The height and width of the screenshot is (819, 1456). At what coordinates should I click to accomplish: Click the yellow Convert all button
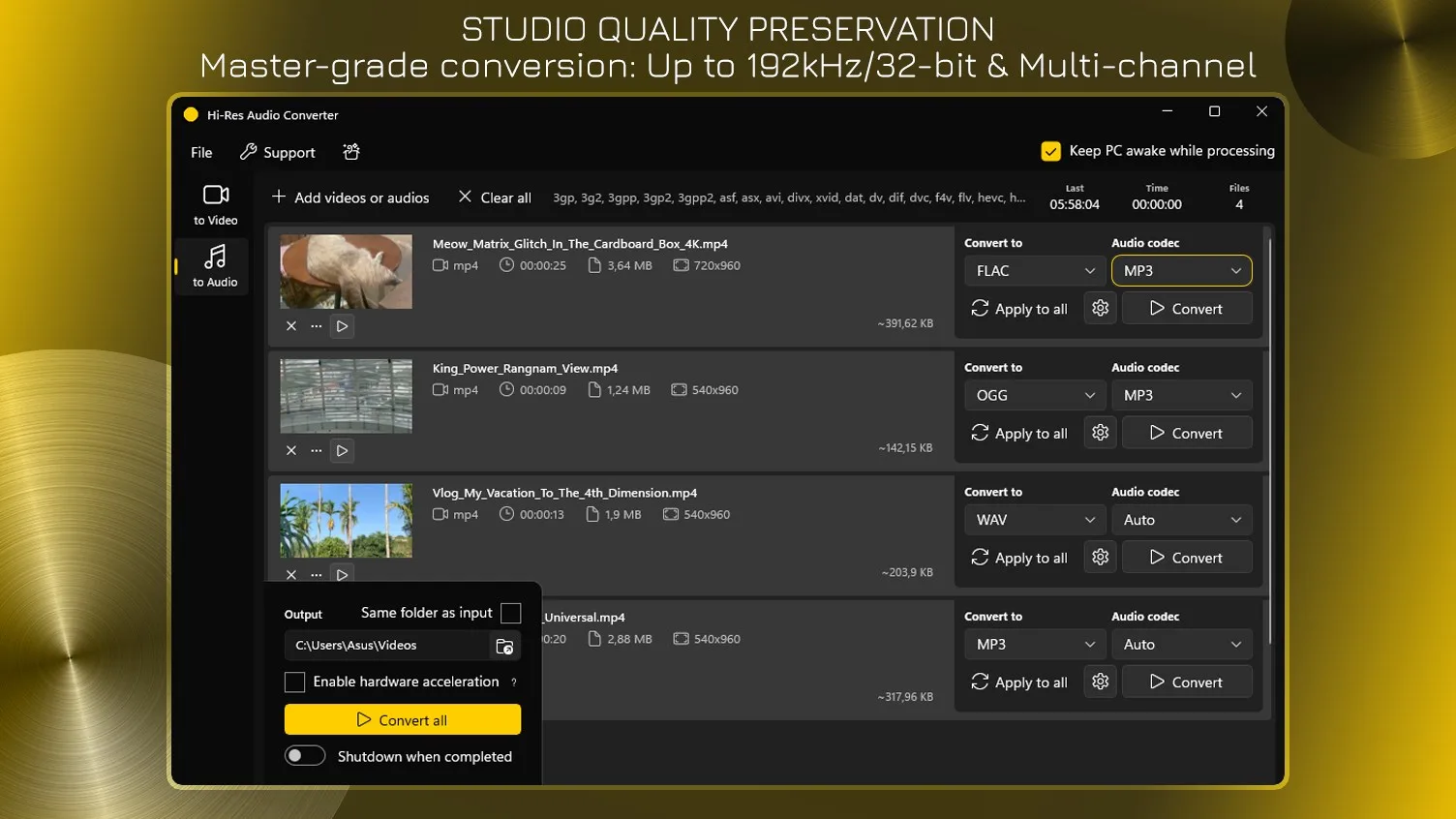coord(403,719)
